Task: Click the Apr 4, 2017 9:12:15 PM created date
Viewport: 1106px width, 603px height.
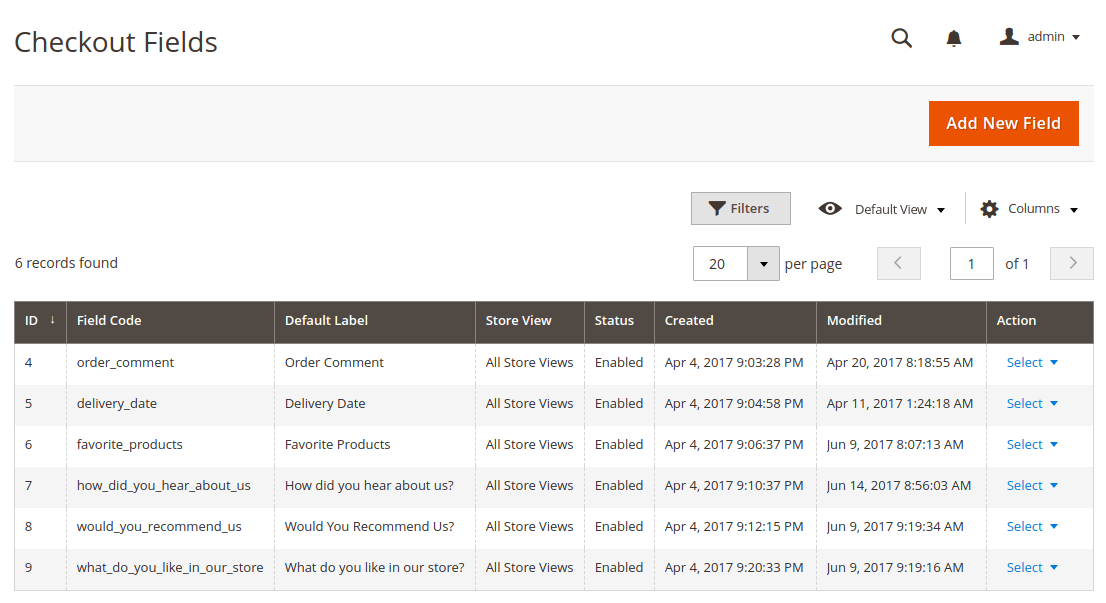Action: (x=734, y=526)
